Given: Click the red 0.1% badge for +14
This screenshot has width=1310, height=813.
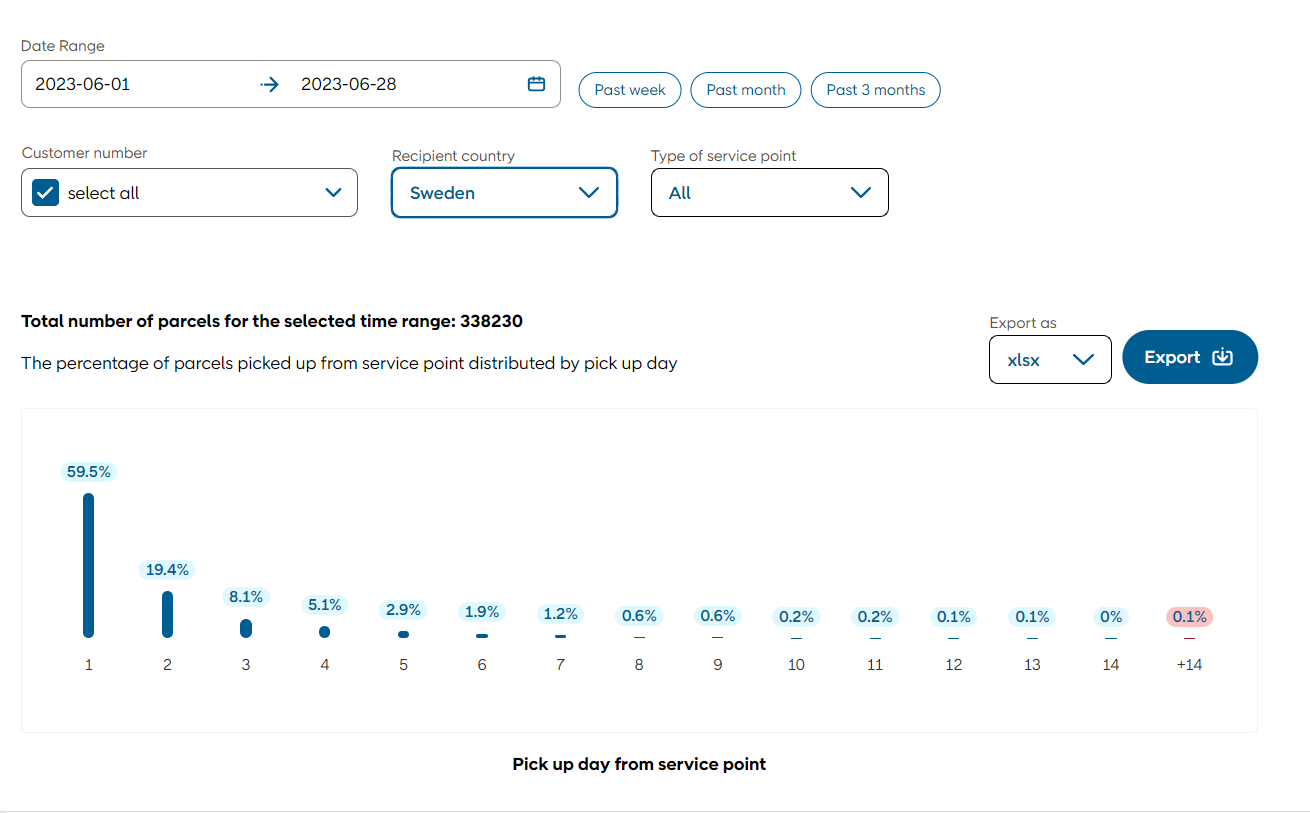Looking at the screenshot, I should 1189,617.
